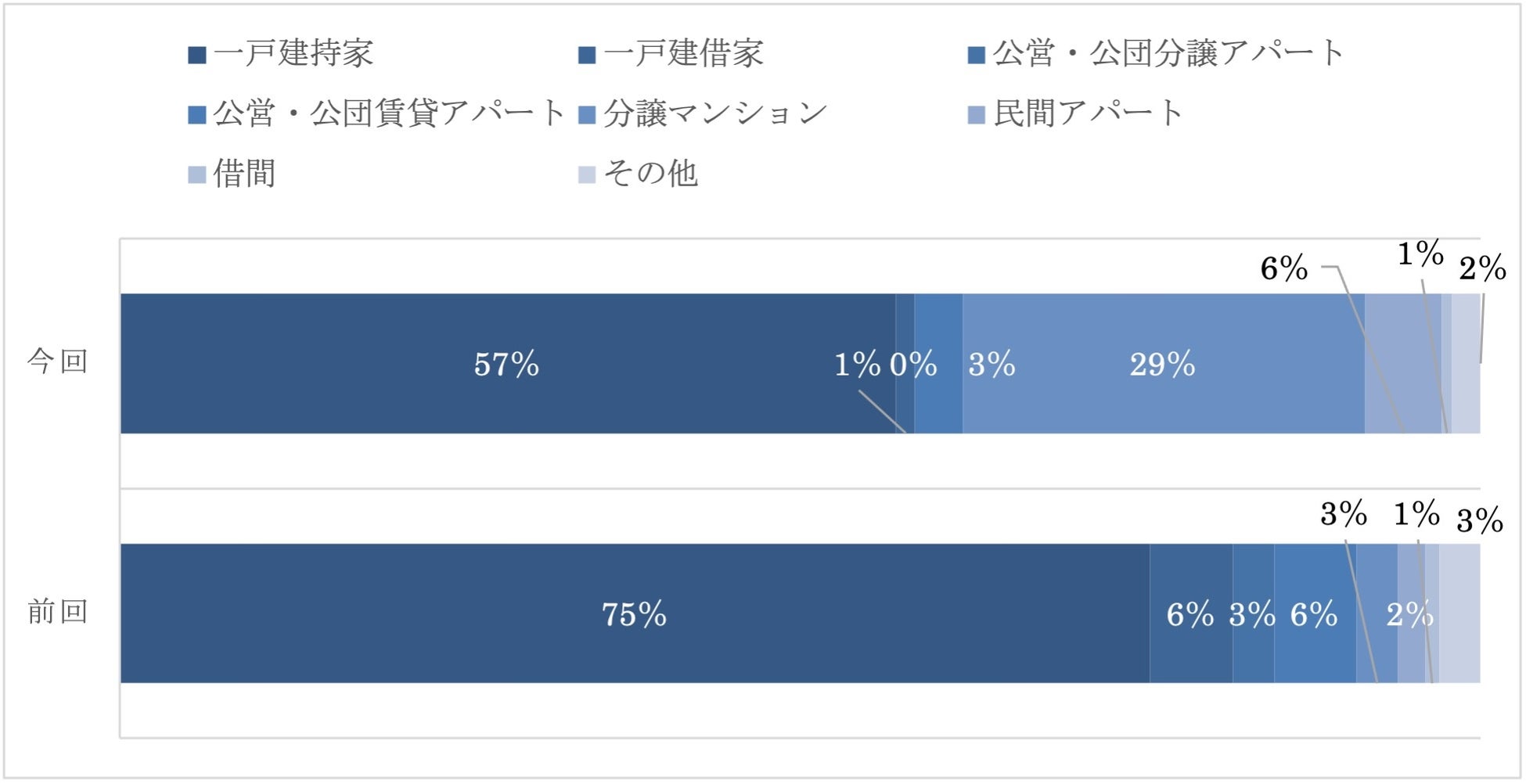Click the 前回 axis label

pos(57,612)
